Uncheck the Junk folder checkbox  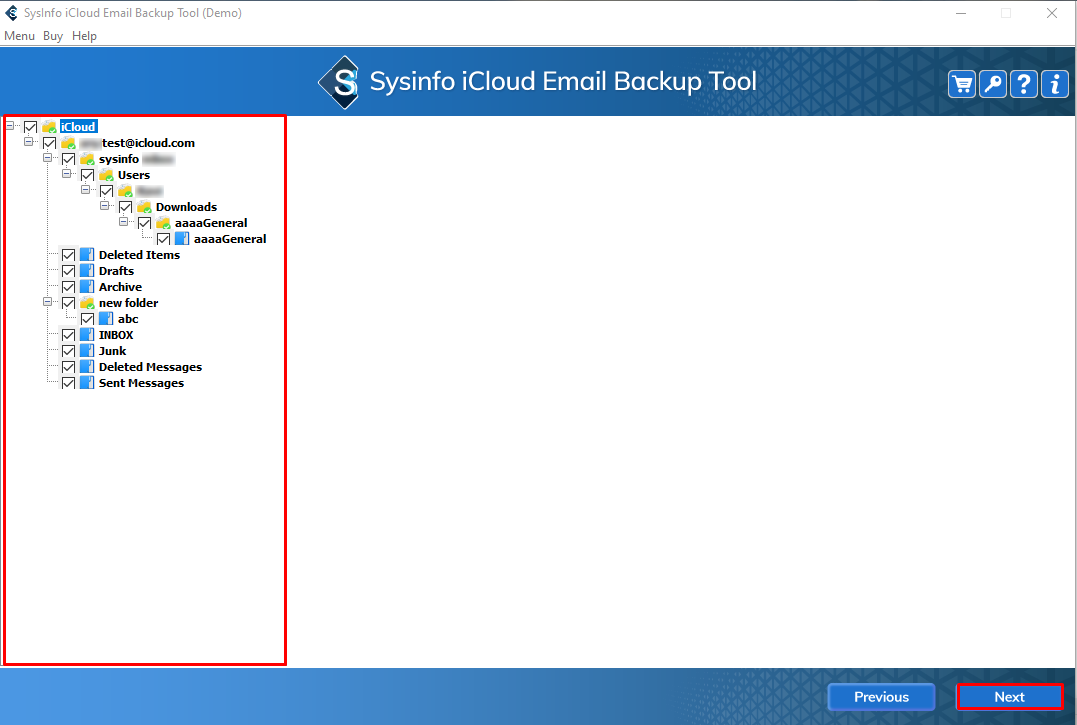coord(68,351)
